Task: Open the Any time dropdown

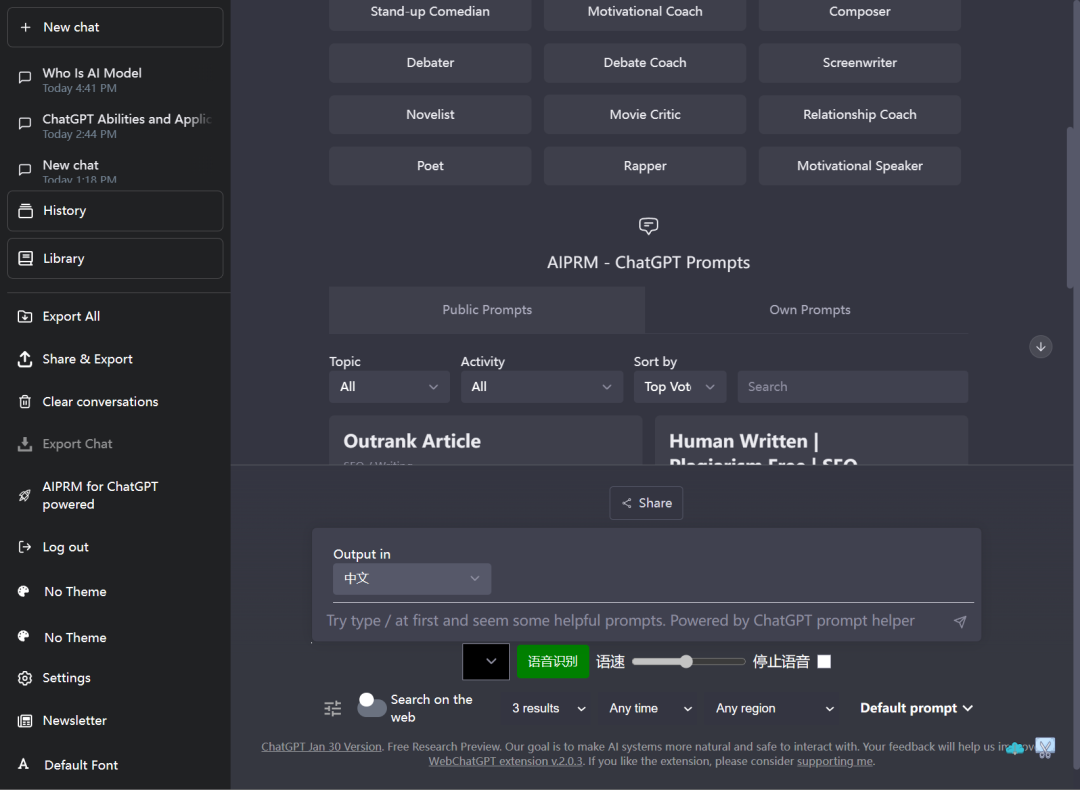Action: (650, 709)
